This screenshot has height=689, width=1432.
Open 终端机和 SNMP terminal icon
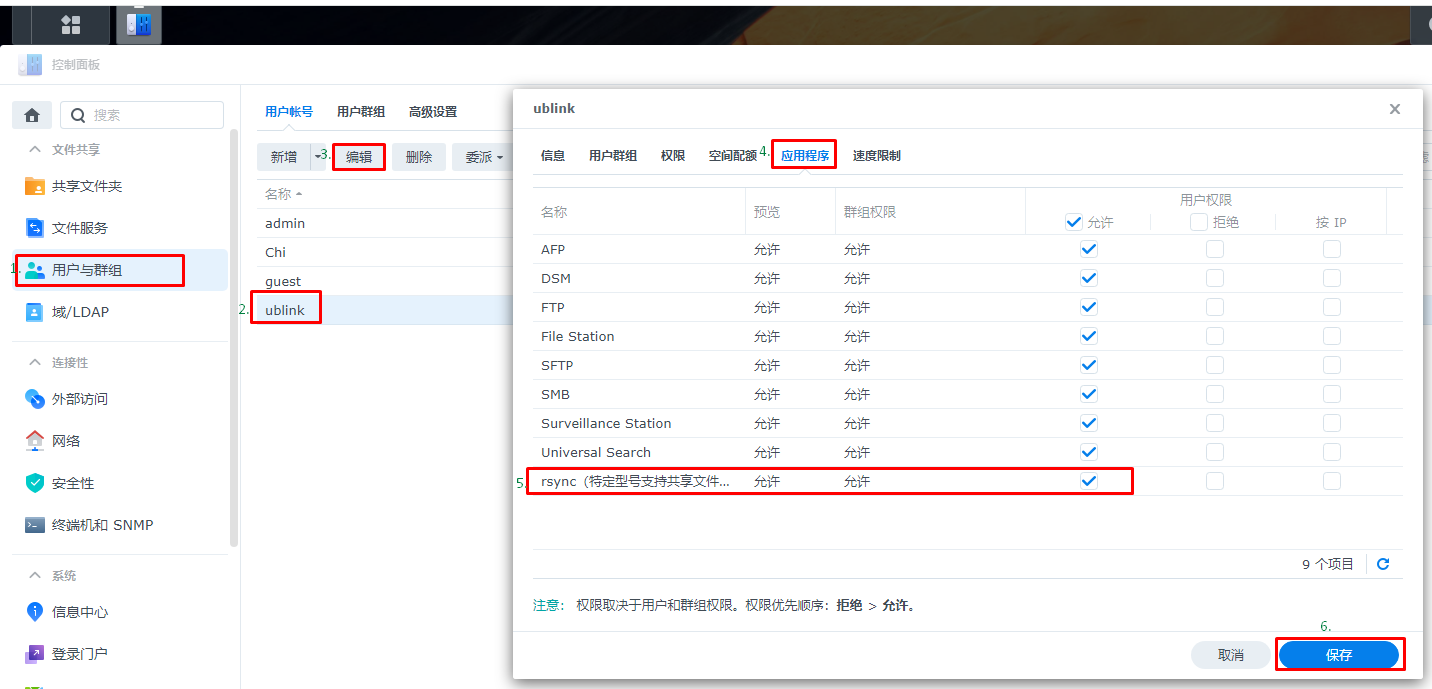tap(35, 525)
